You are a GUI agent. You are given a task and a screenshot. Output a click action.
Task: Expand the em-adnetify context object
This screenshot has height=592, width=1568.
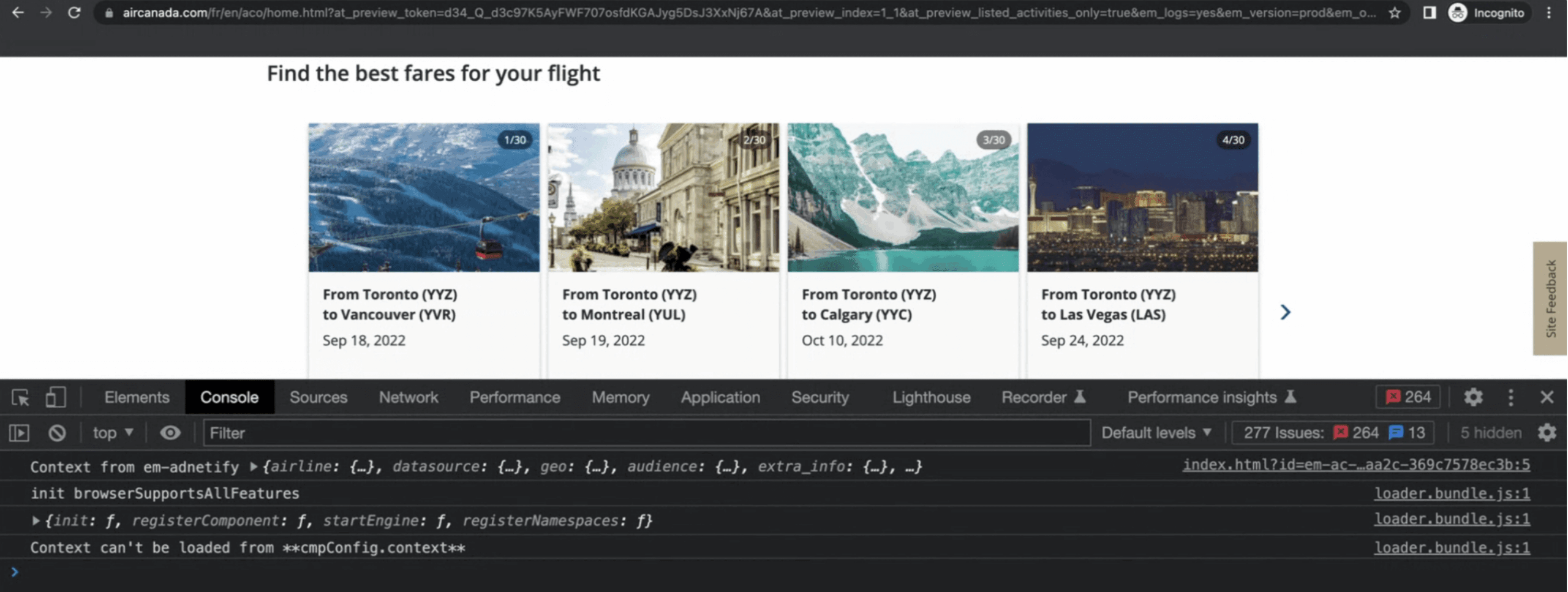253,466
